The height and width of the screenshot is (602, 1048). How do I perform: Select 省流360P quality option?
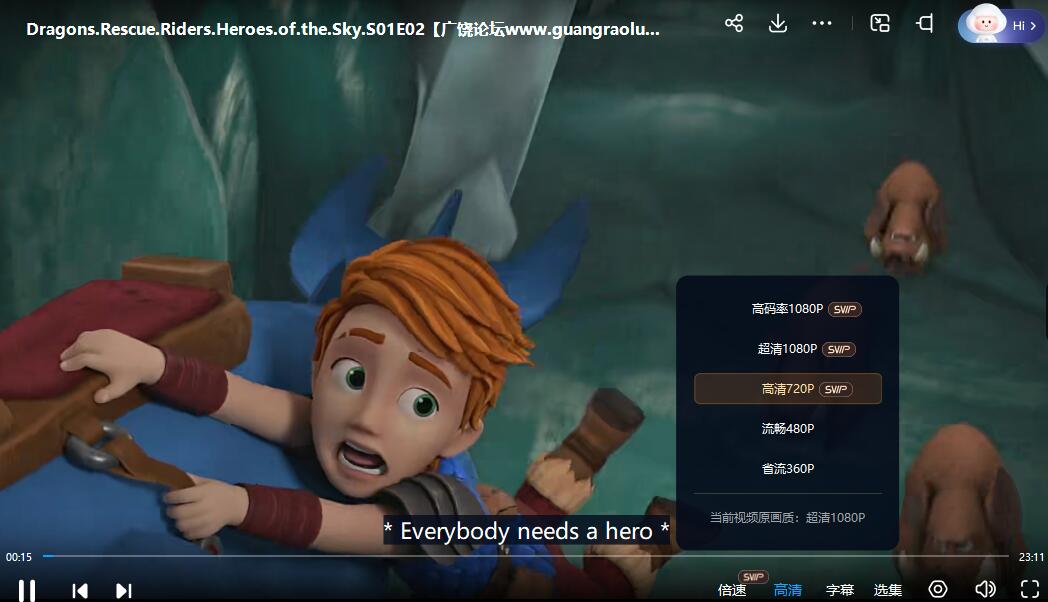(788, 469)
